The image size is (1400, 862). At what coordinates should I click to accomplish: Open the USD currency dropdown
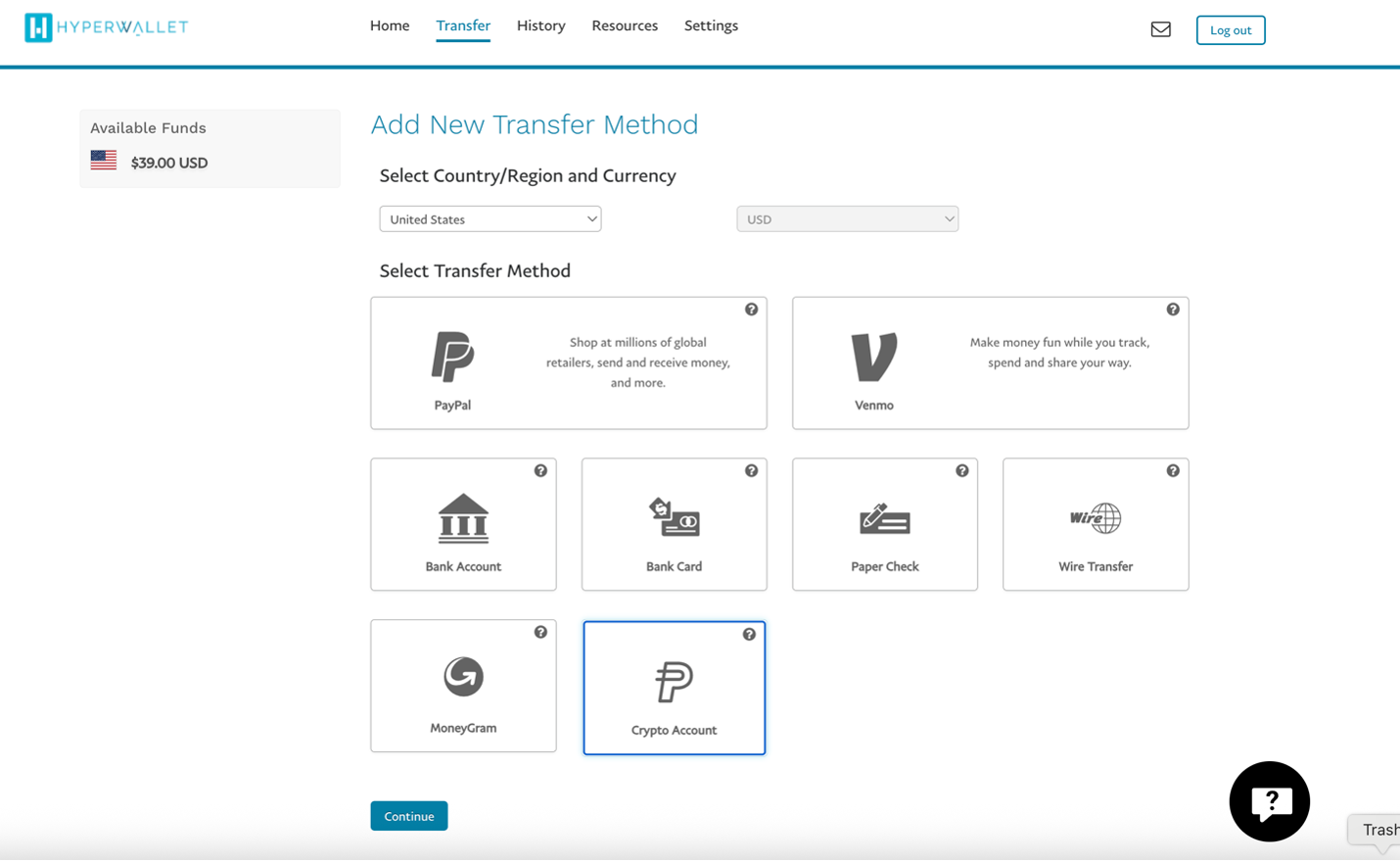[x=847, y=218]
